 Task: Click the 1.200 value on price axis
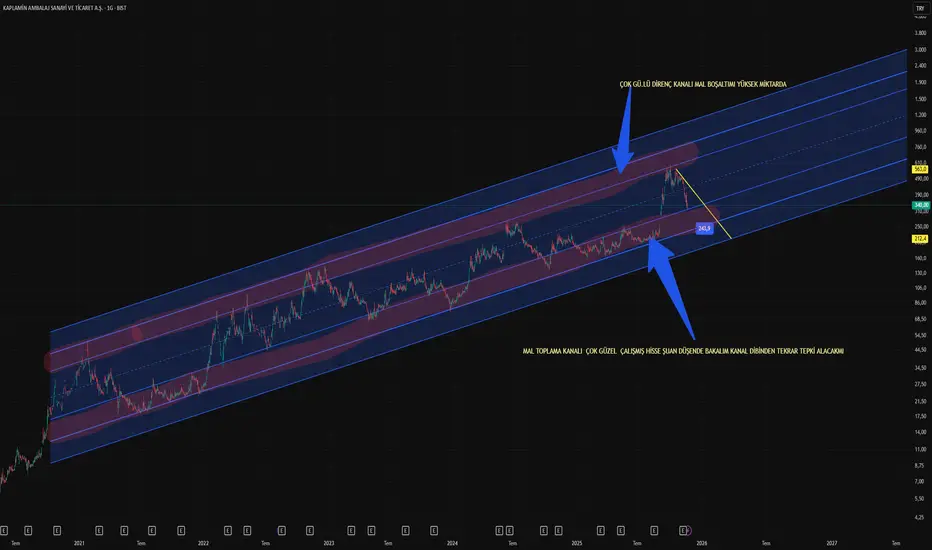coord(921,115)
